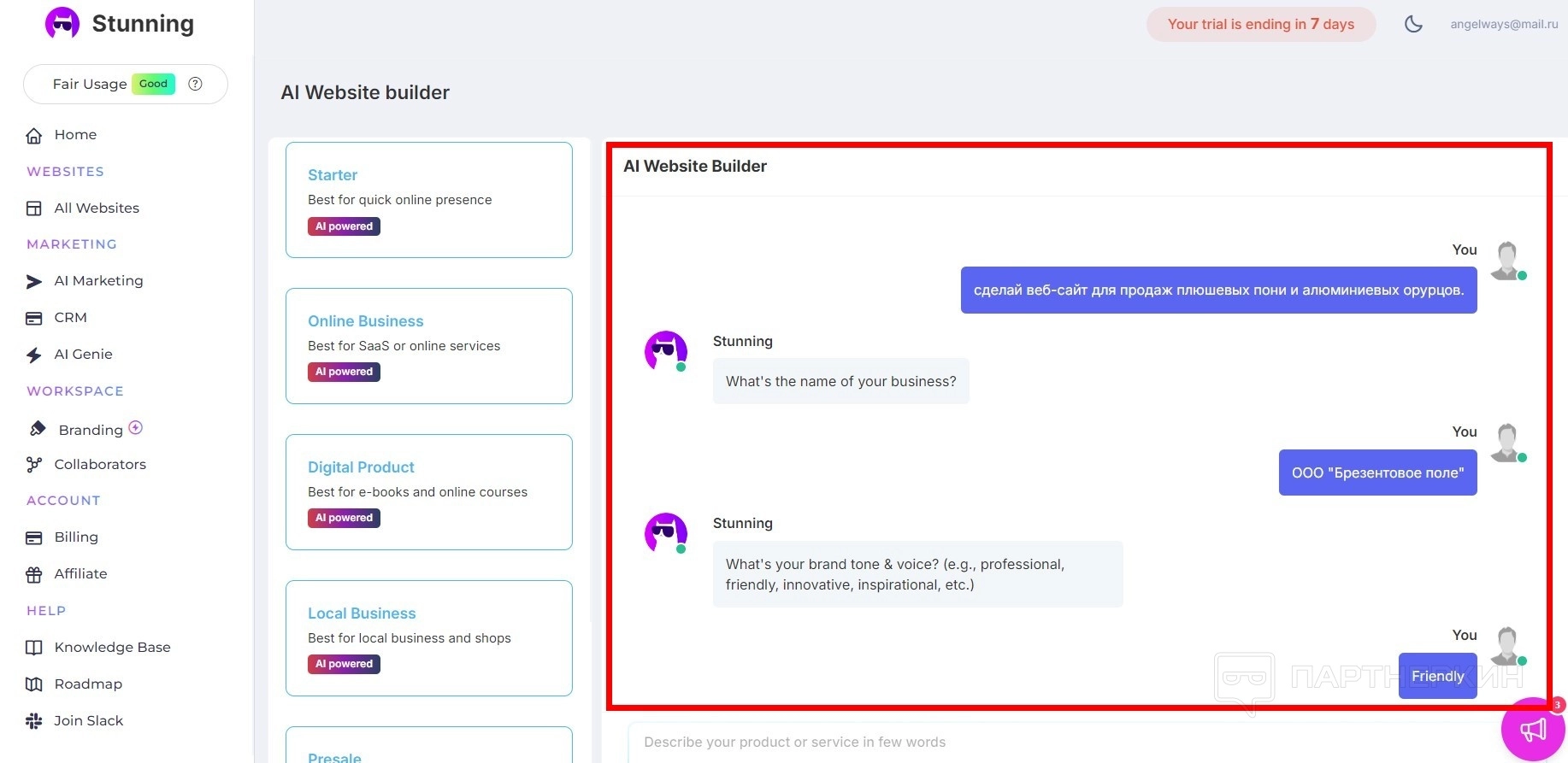
Task: Click the Fair Usage Good status pill
Action: tap(126, 84)
